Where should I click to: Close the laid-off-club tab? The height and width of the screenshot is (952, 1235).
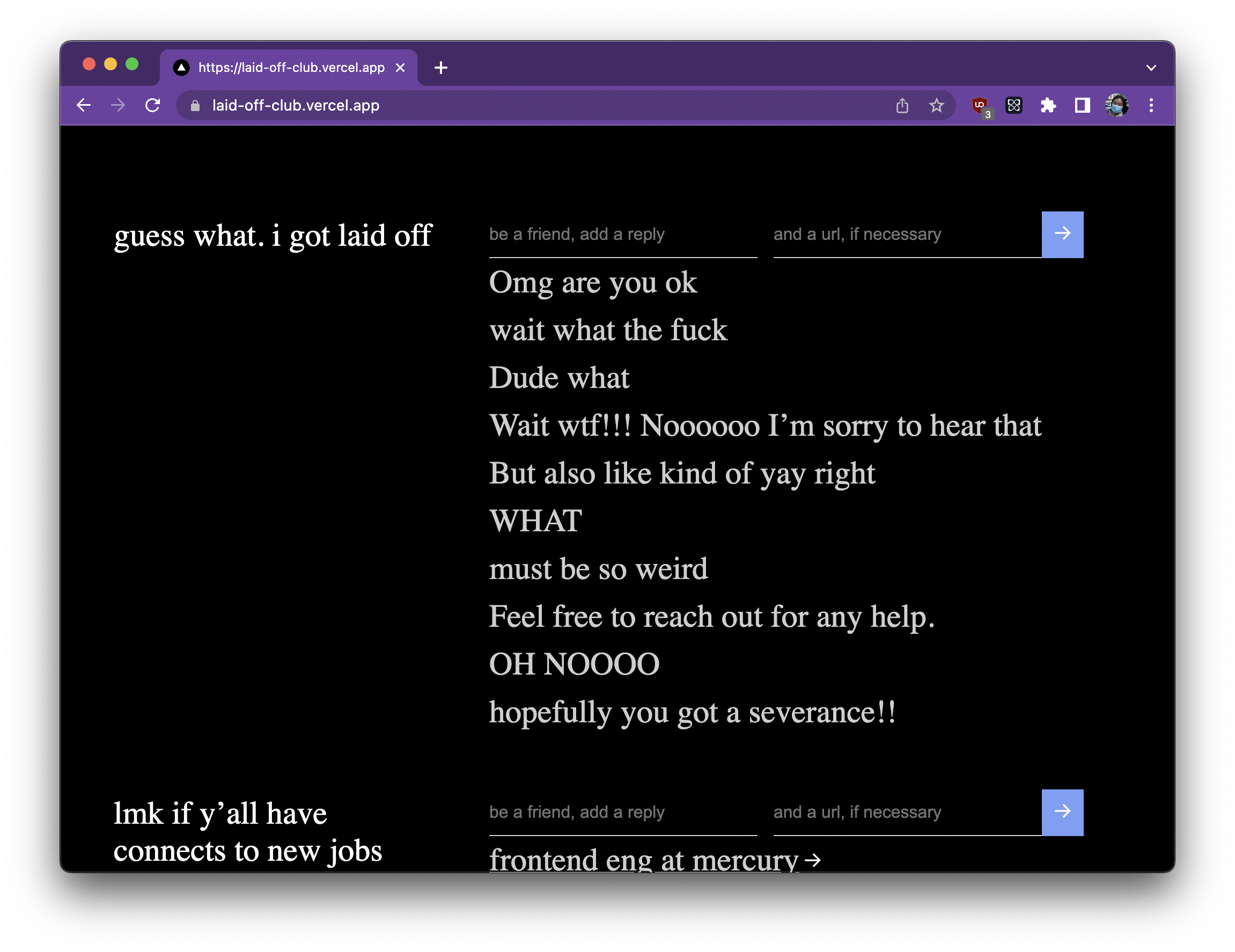point(400,68)
